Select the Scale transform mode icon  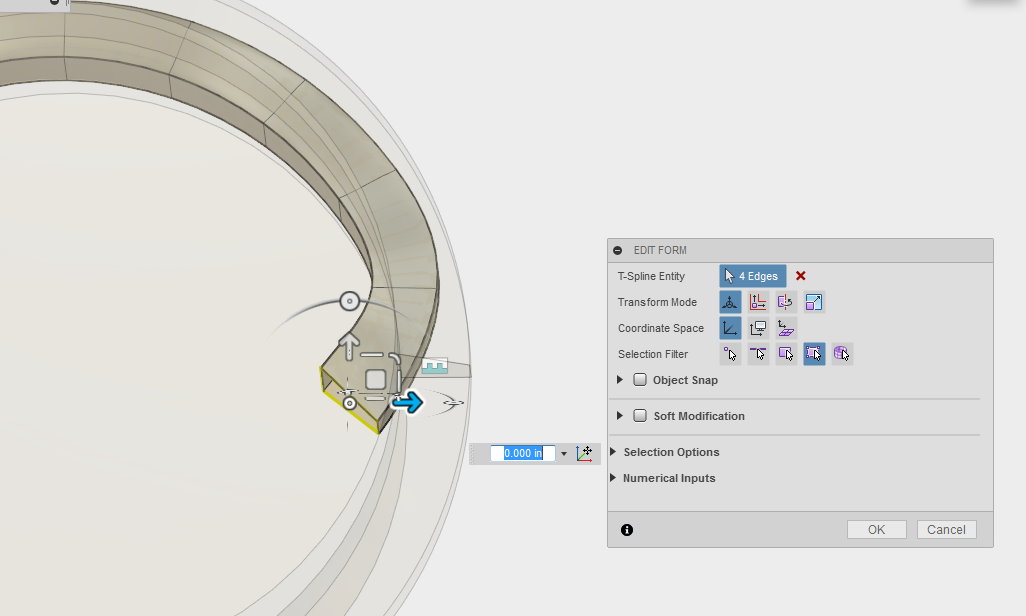(814, 302)
